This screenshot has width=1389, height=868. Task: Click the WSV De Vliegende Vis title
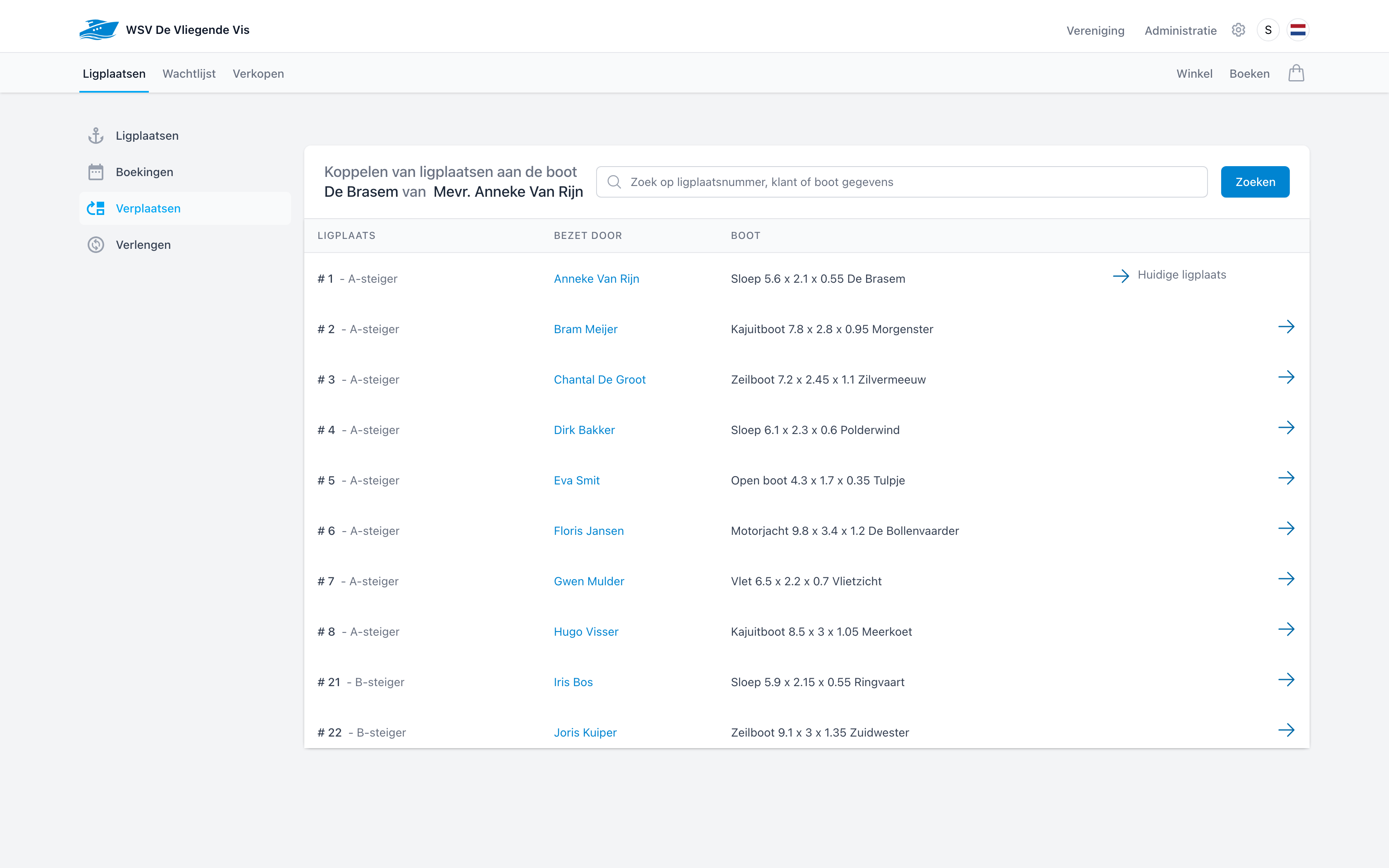[x=188, y=30]
